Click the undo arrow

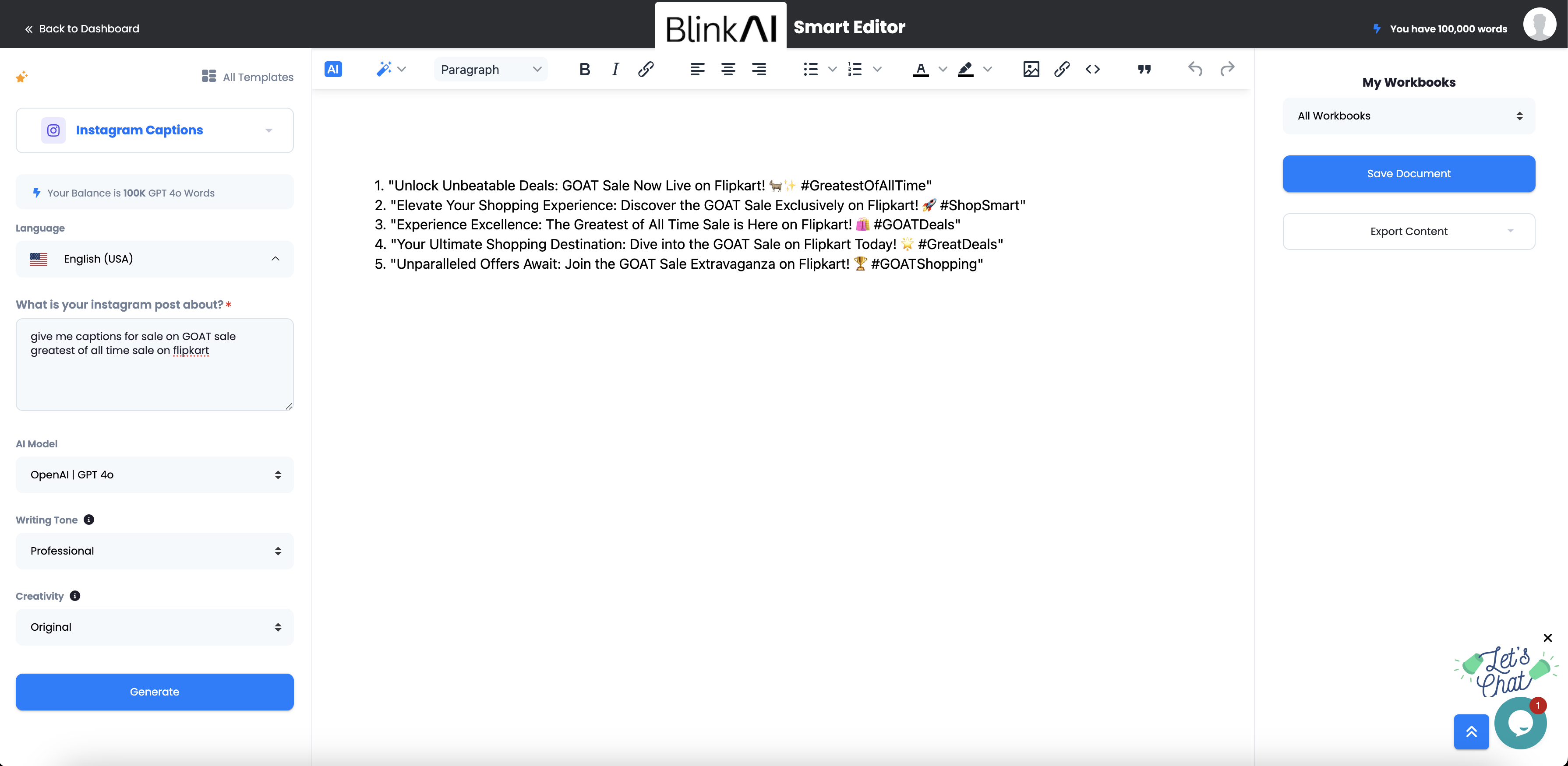click(x=1194, y=69)
